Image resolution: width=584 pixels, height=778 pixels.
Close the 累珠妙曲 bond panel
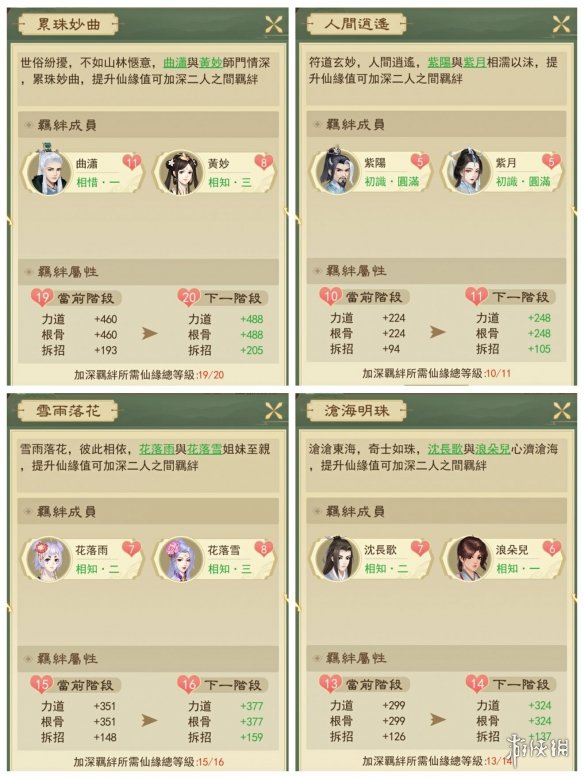click(273, 24)
